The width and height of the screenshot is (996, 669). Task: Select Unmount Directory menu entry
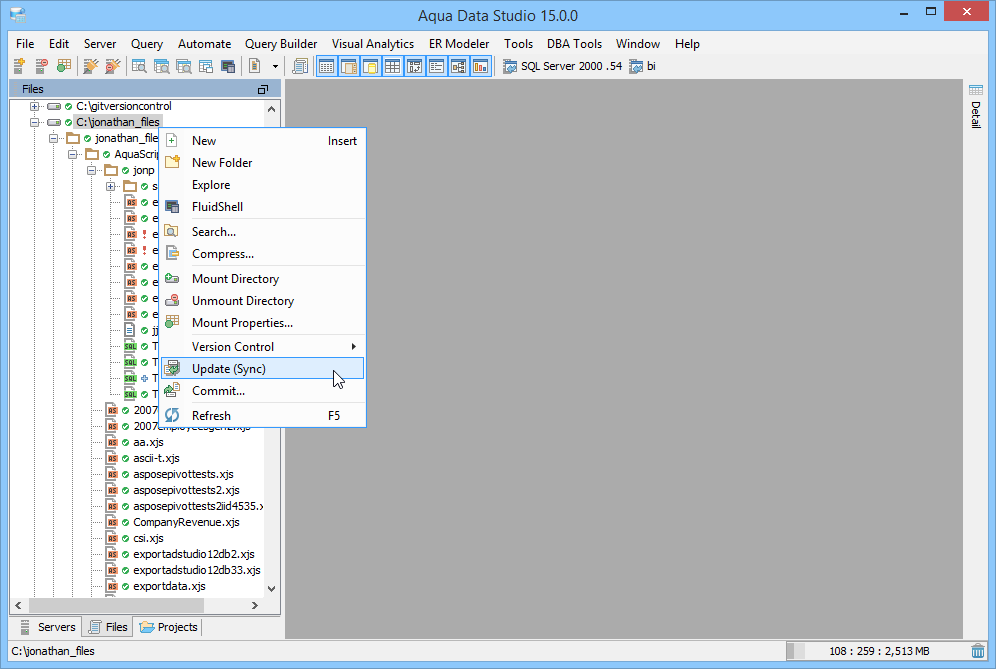pyautogui.click(x=262, y=301)
